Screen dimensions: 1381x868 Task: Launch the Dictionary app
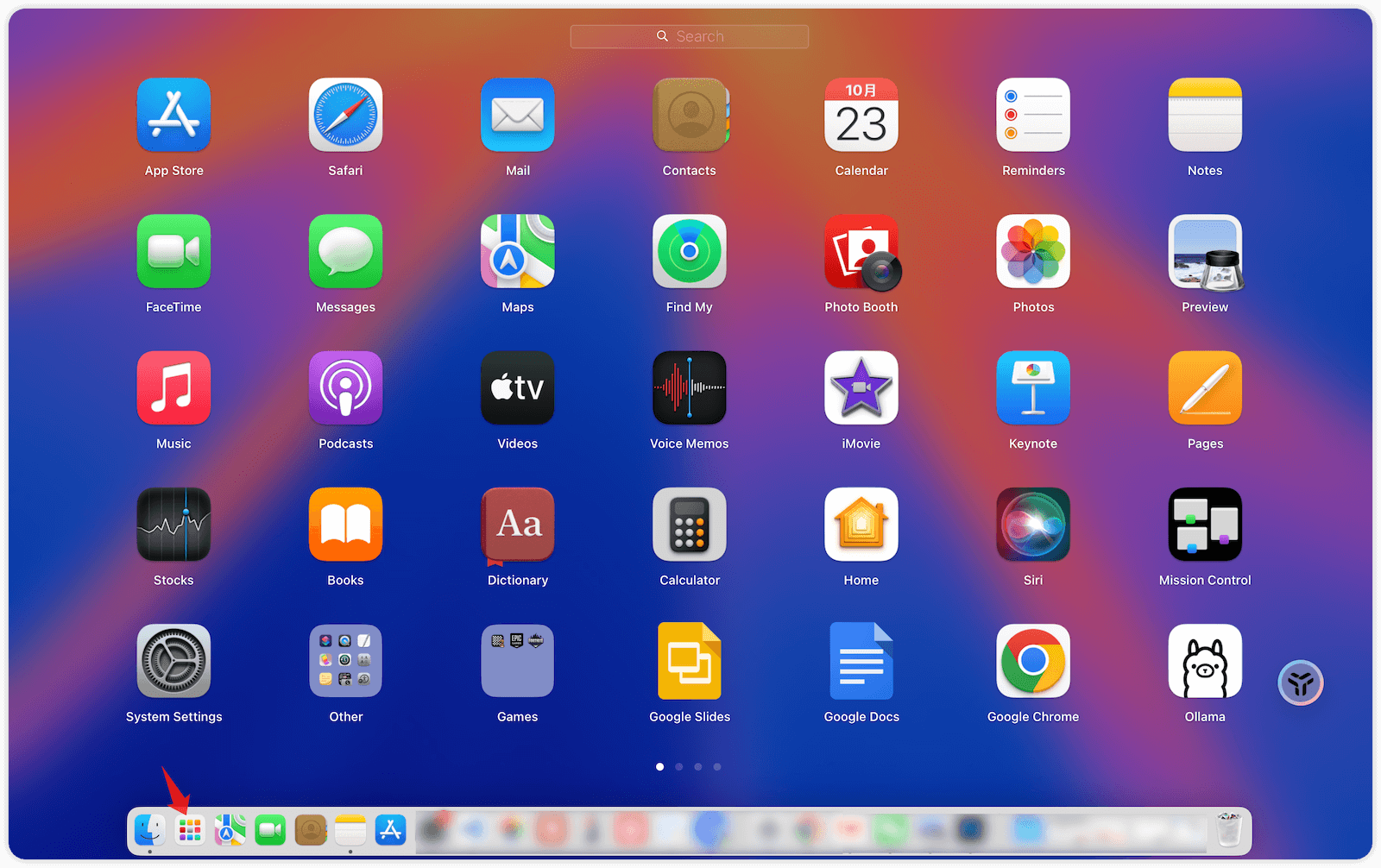(x=518, y=525)
